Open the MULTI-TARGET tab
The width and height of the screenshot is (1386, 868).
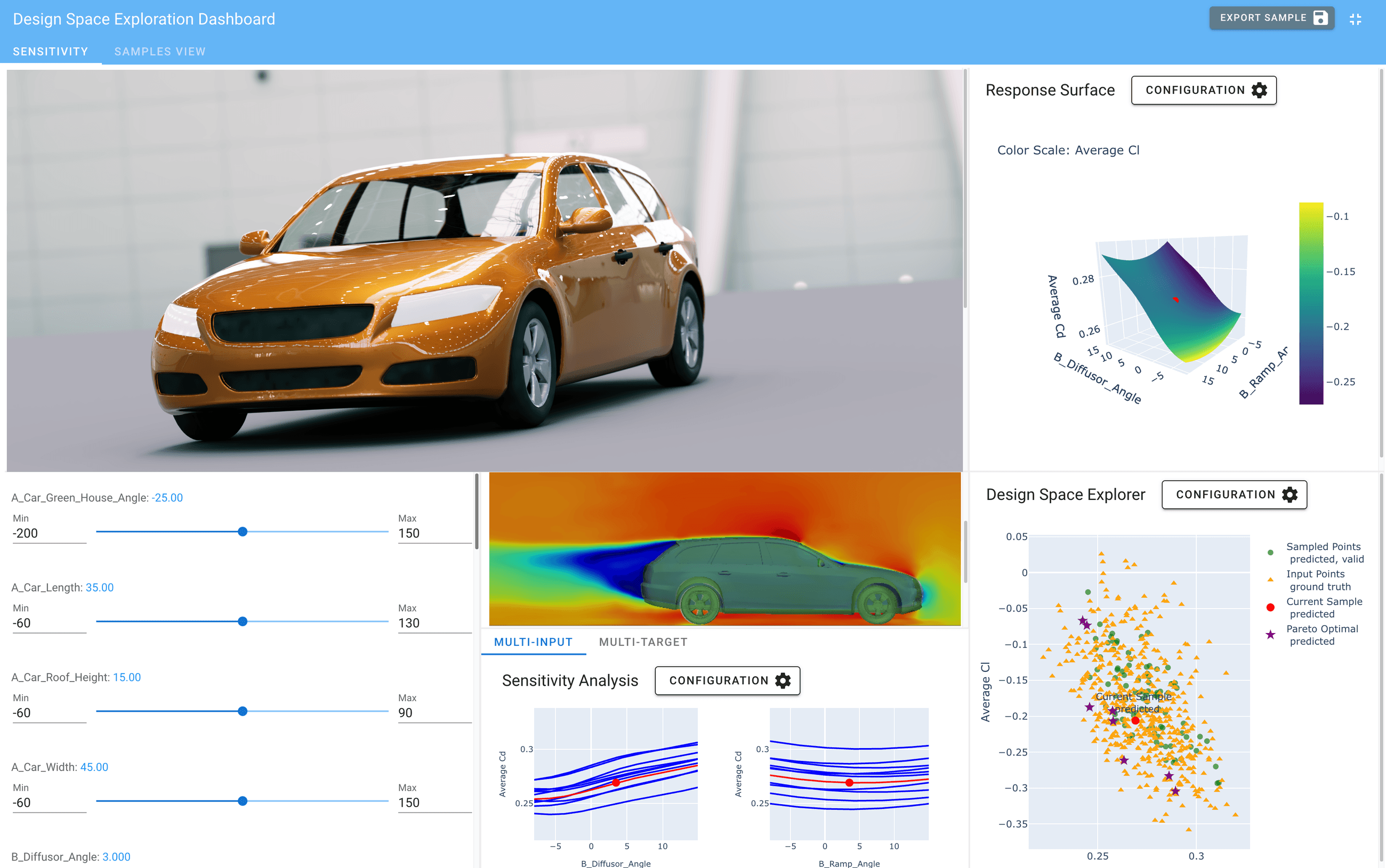tap(643, 642)
